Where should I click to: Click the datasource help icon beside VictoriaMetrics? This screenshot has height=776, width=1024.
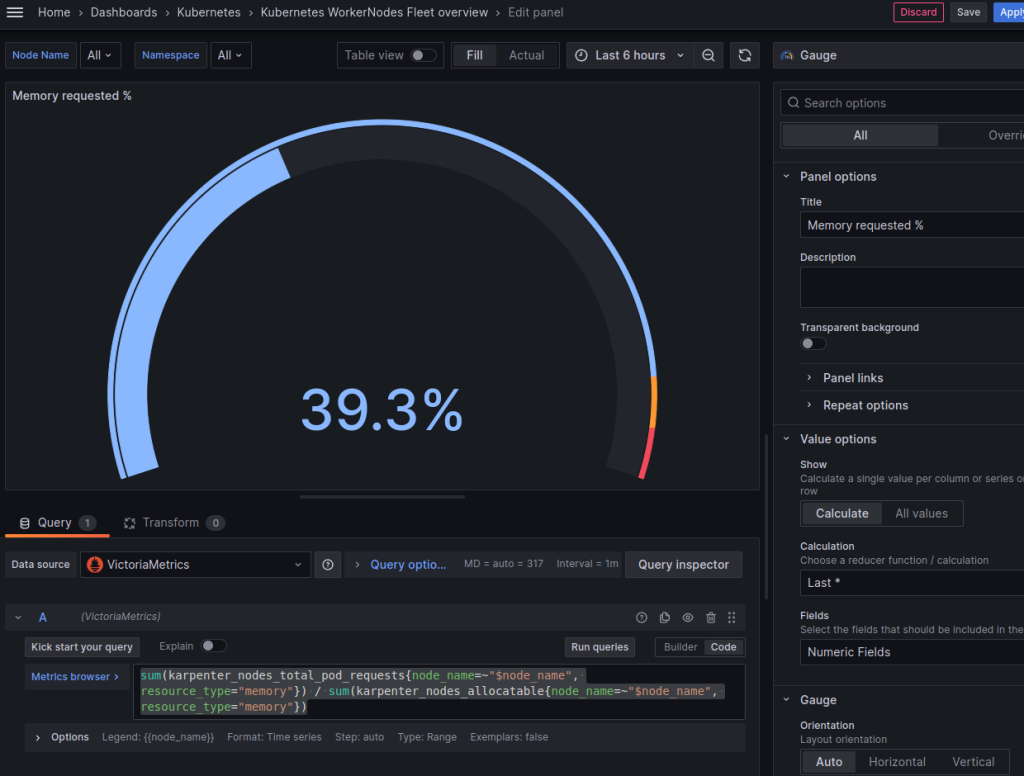[327, 564]
